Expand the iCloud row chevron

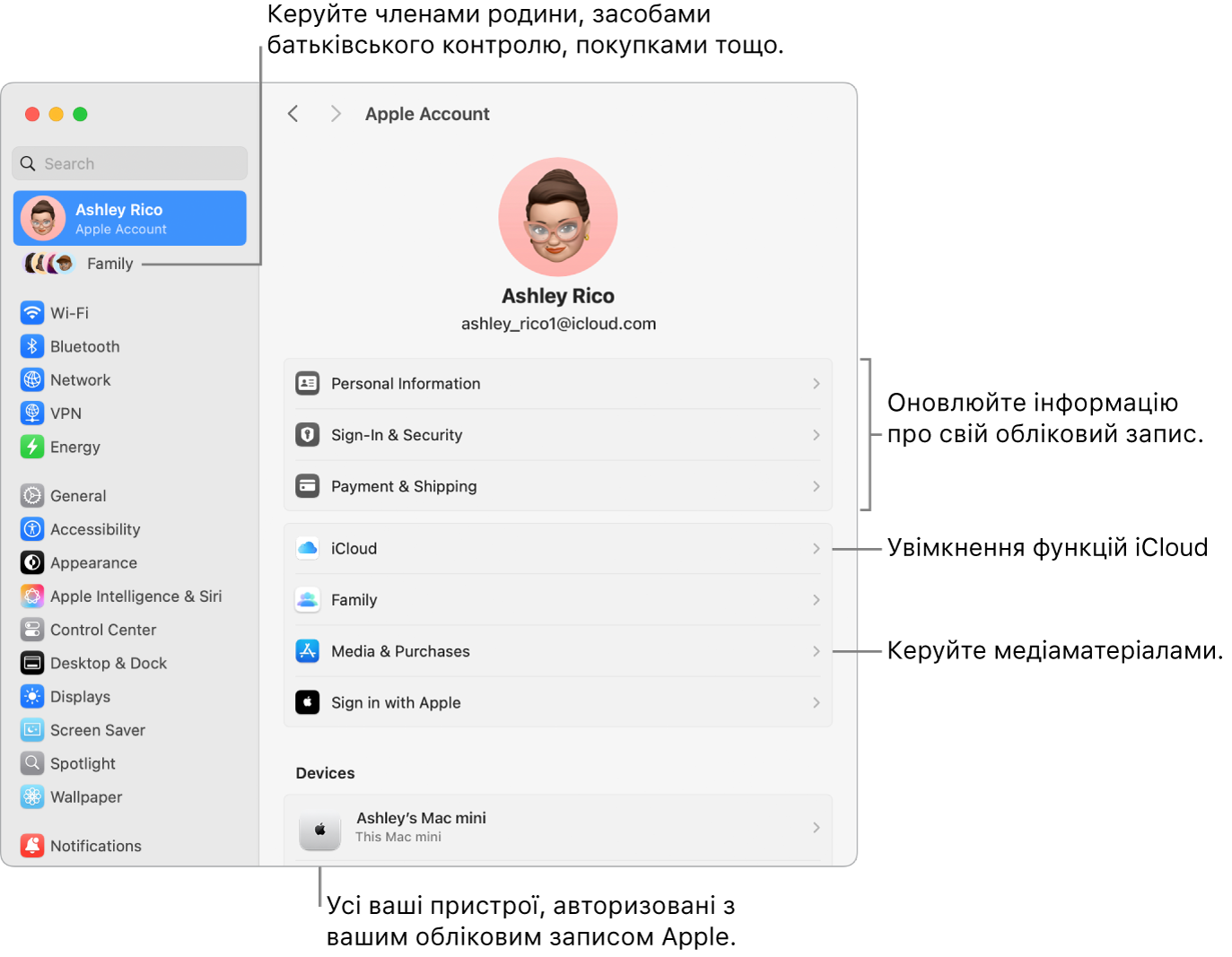pyautogui.click(x=816, y=548)
